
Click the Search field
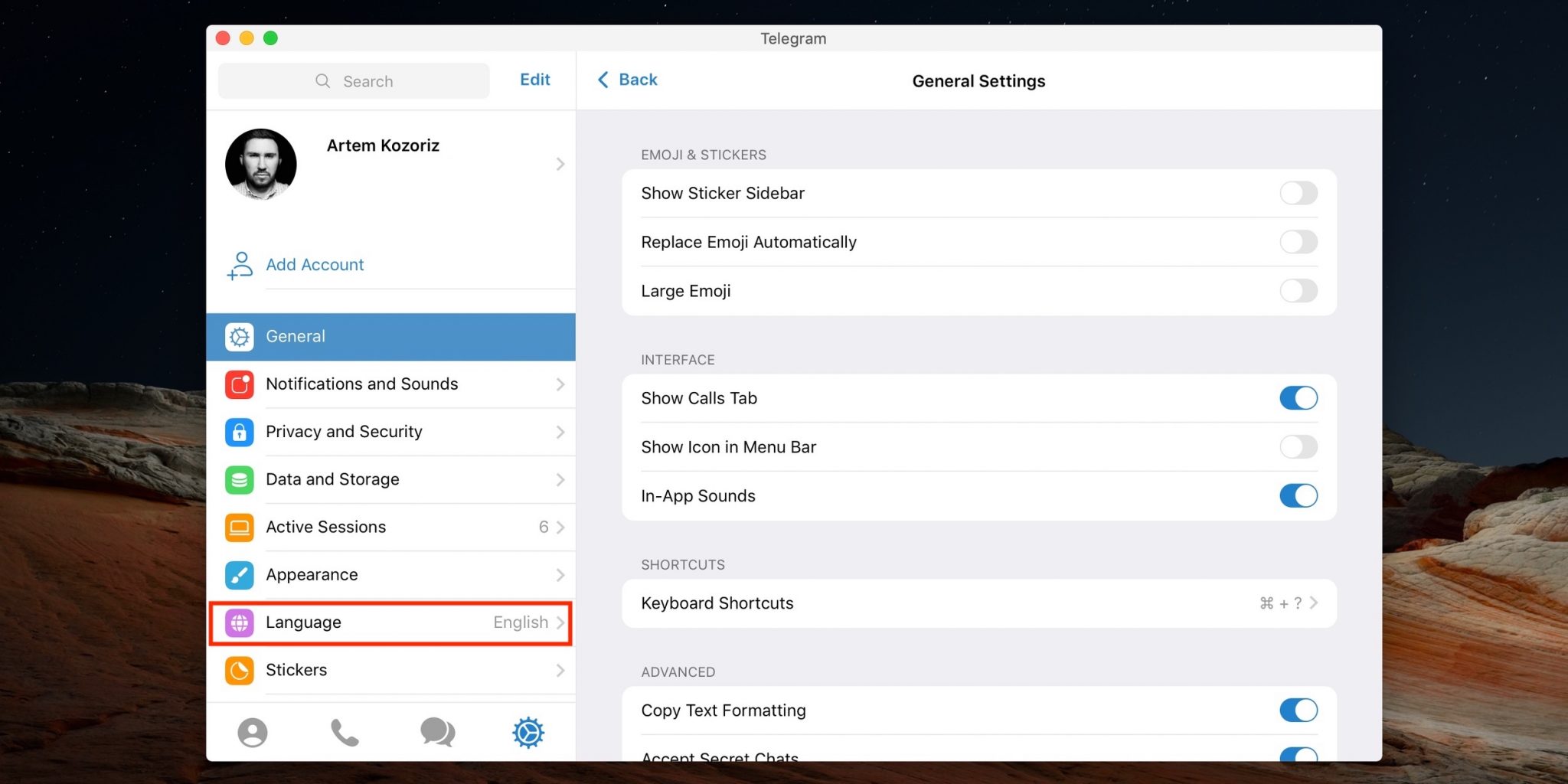point(354,81)
